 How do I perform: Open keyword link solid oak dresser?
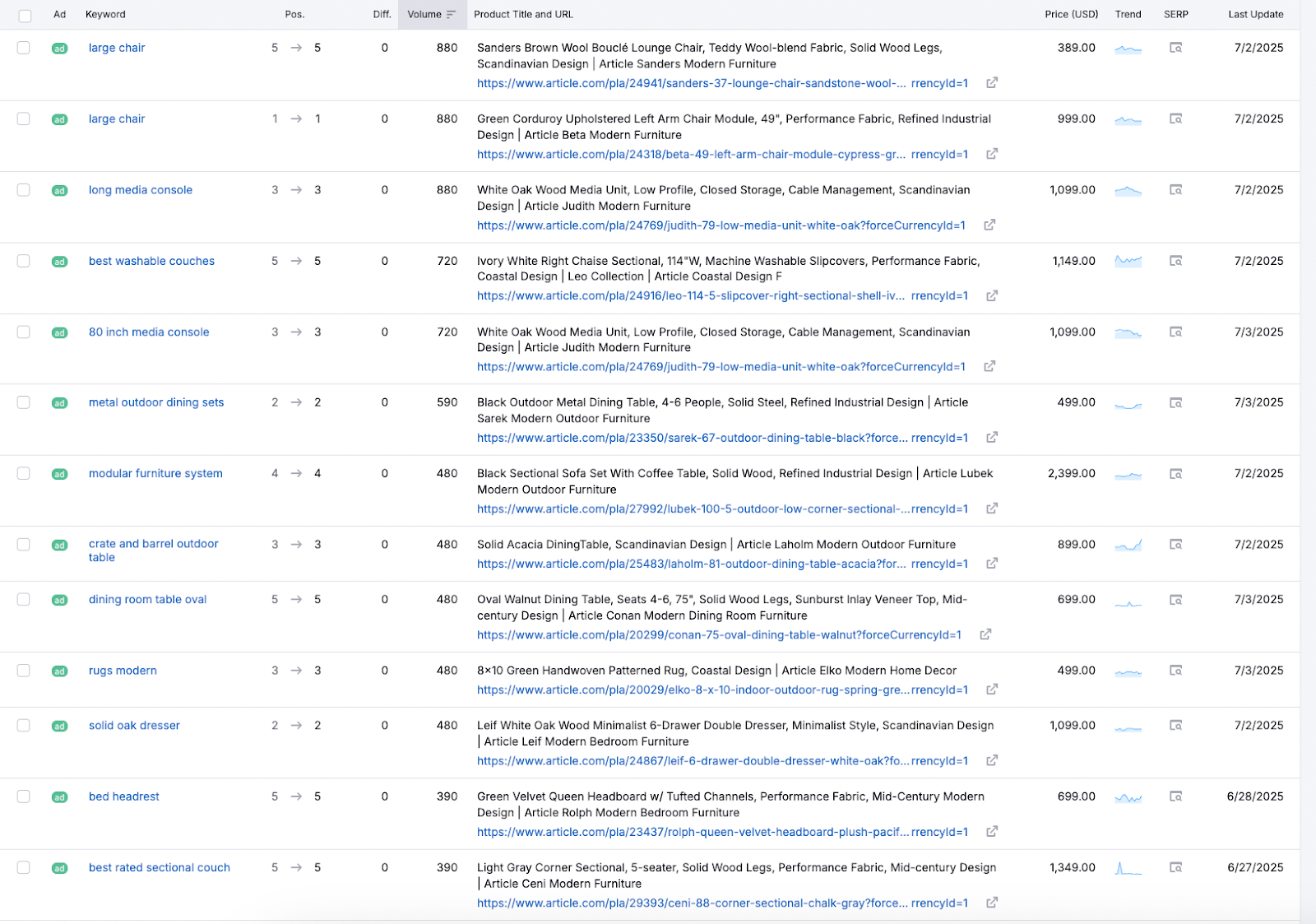134,725
